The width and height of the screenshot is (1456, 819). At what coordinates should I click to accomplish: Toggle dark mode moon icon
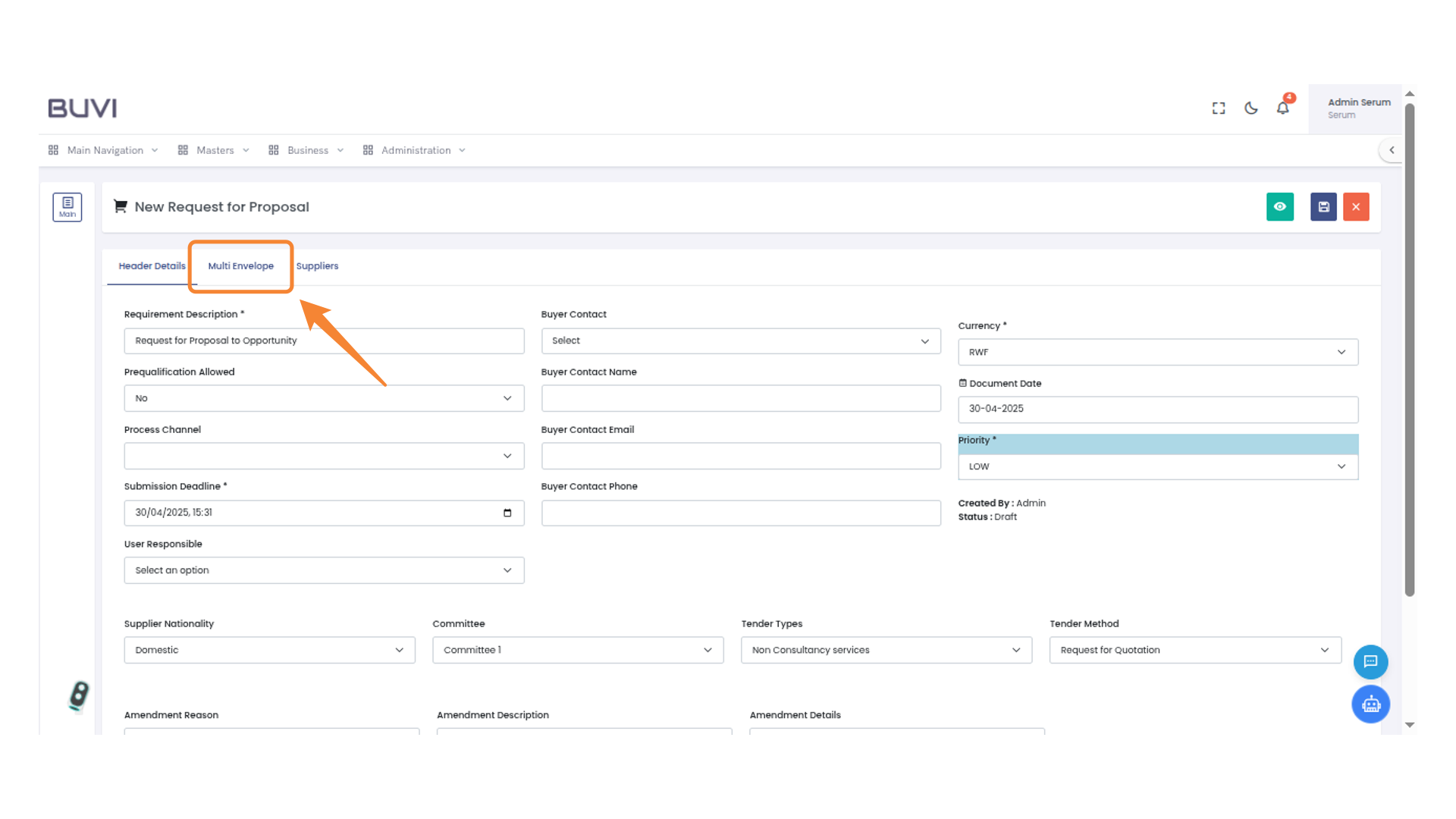coord(1251,108)
